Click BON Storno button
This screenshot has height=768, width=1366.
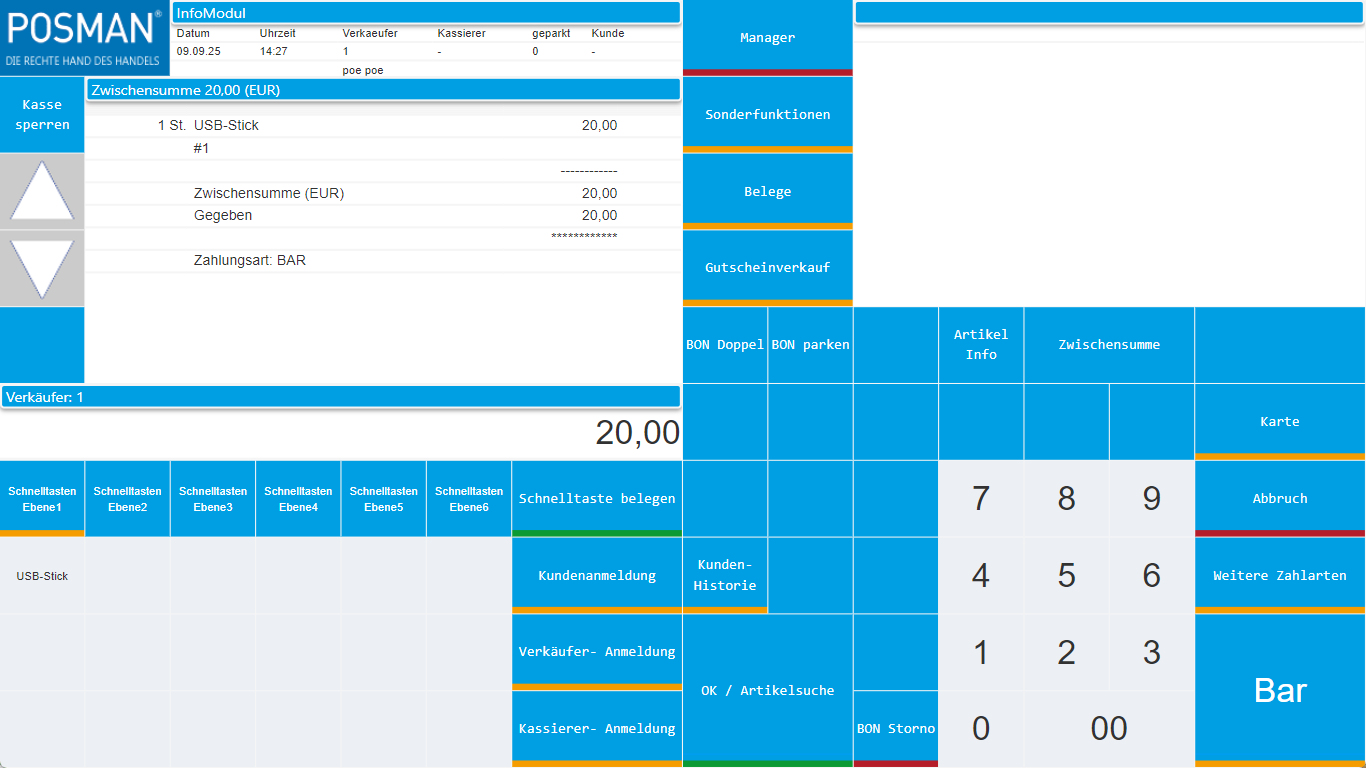895,728
